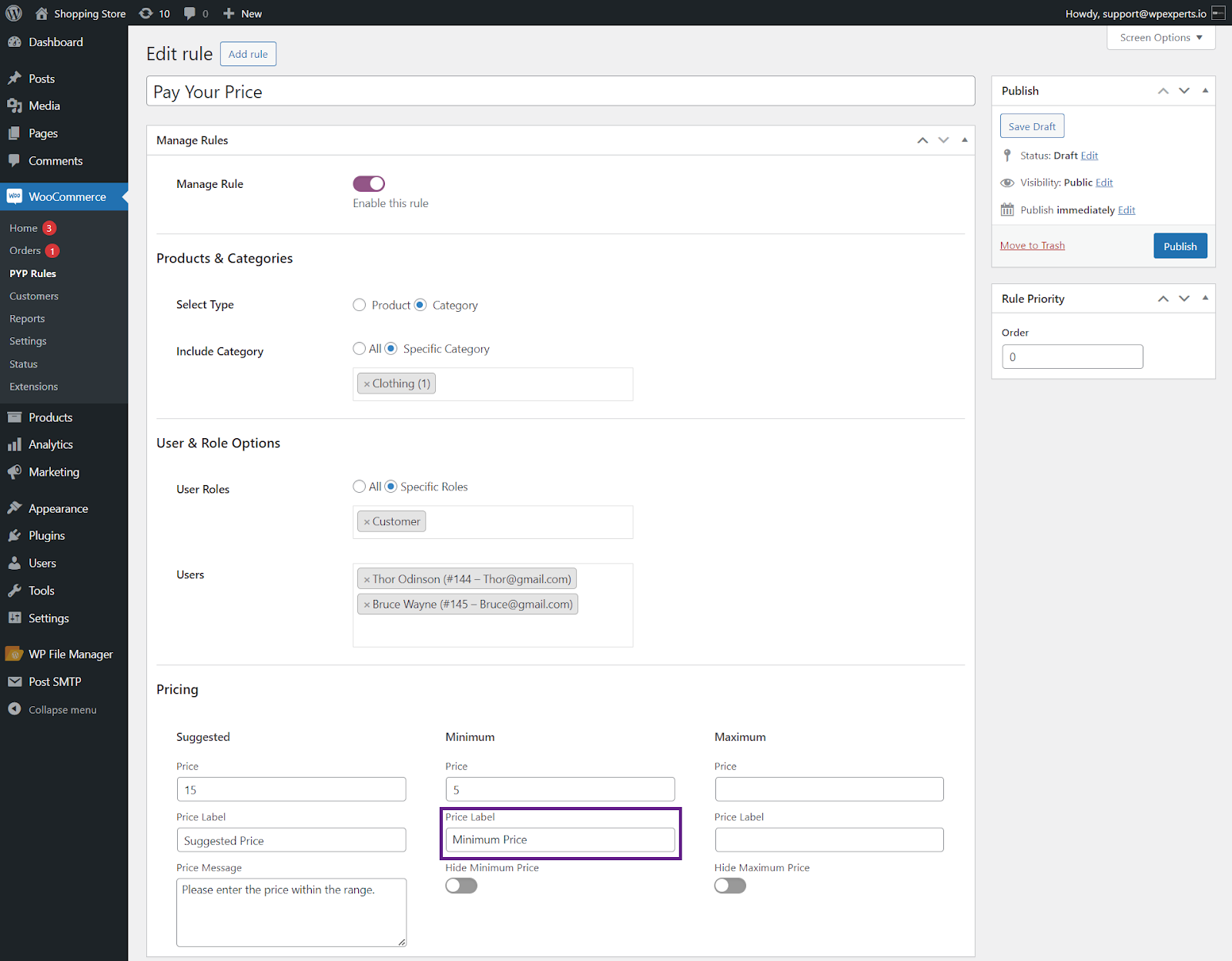Choose All for Include Category
The height and width of the screenshot is (961, 1232).
[359, 349]
